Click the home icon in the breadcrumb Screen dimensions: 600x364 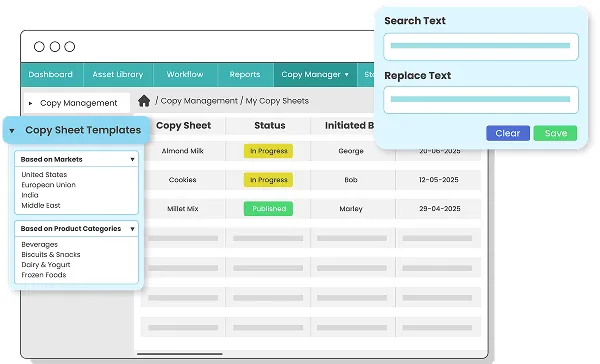click(x=144, y=101)
